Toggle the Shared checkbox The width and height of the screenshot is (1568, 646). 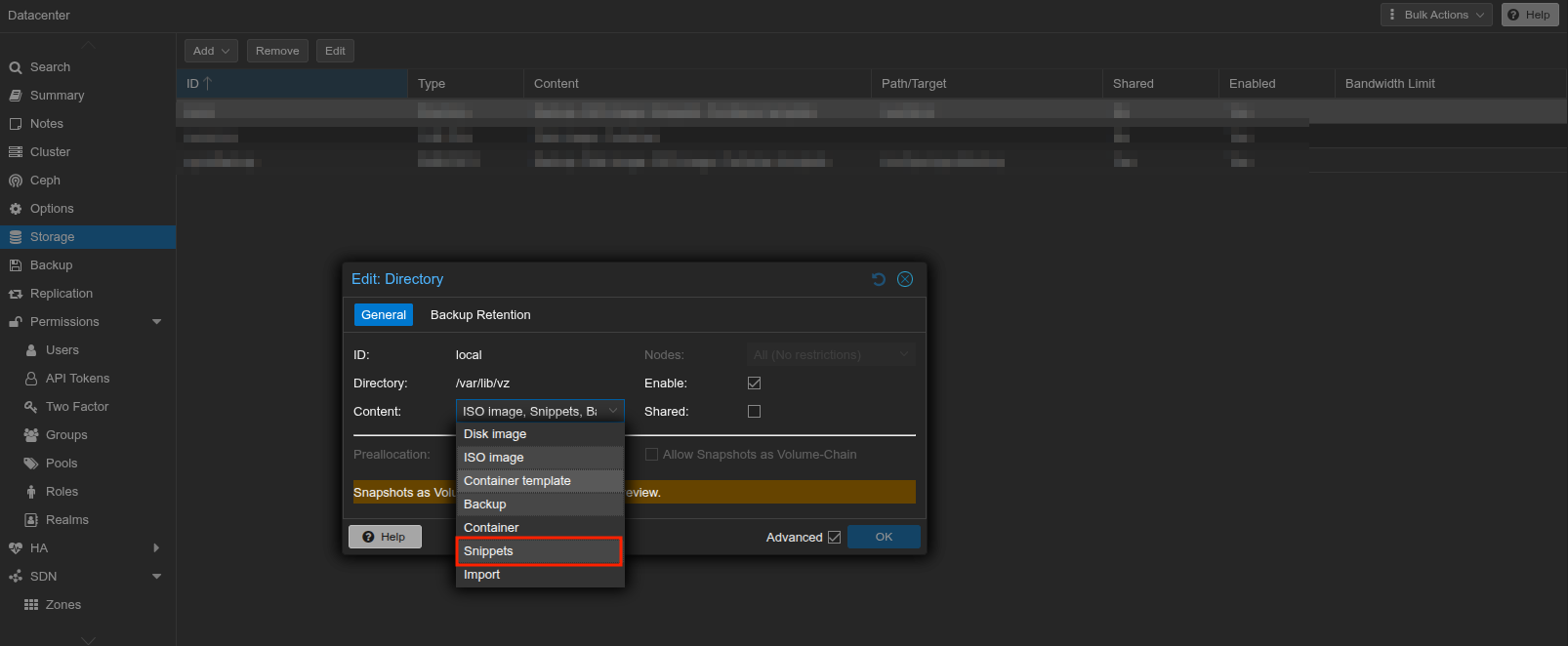(x=754, y=412)
